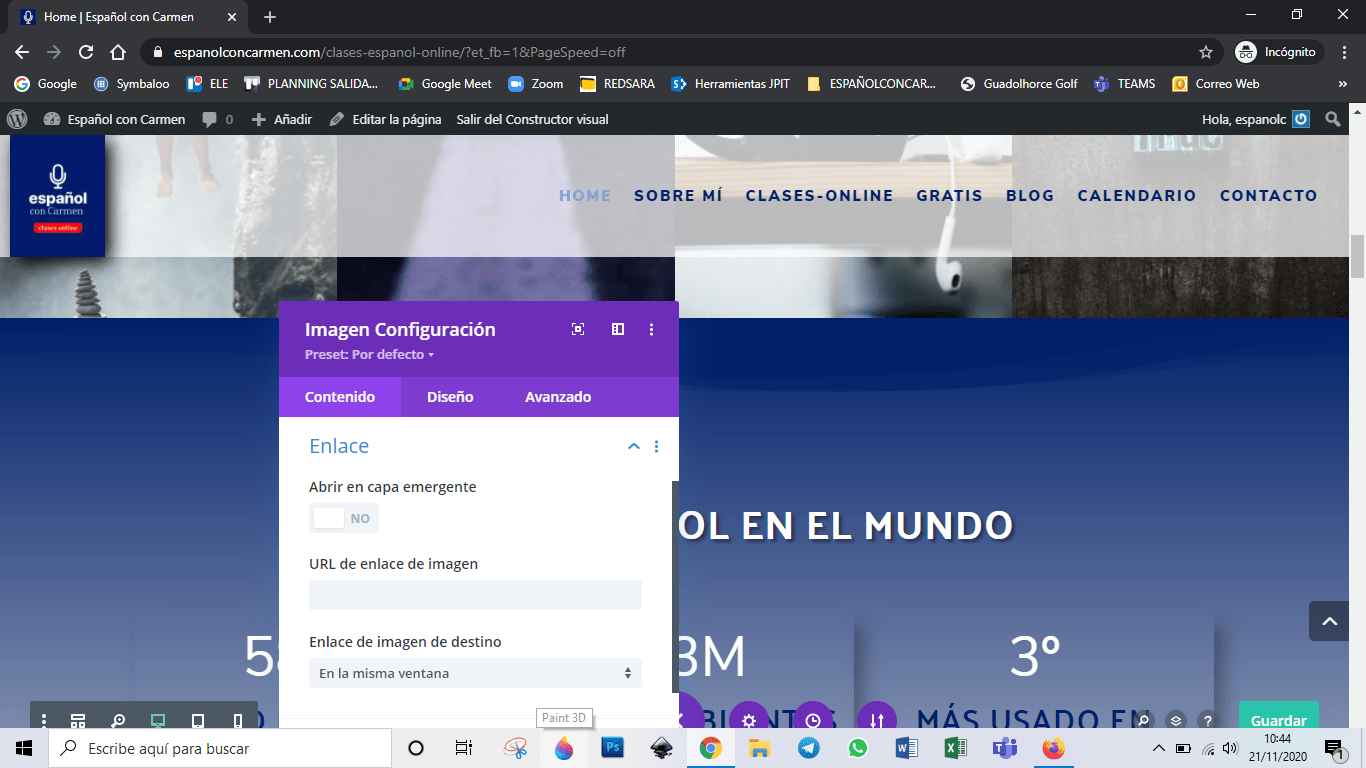Go back in Chrome
1366x768 pixels.
coord(22,52)
